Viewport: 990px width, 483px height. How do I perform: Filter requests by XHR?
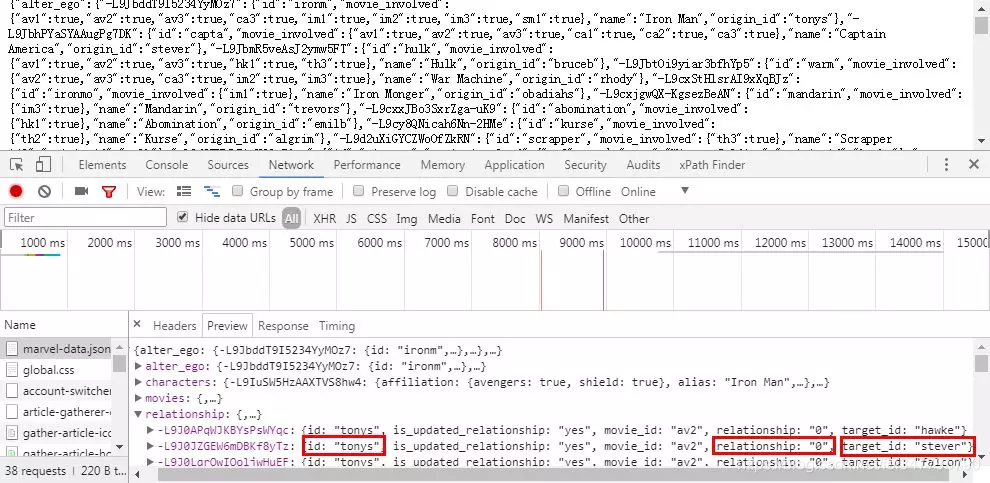(x=325, y=218)
